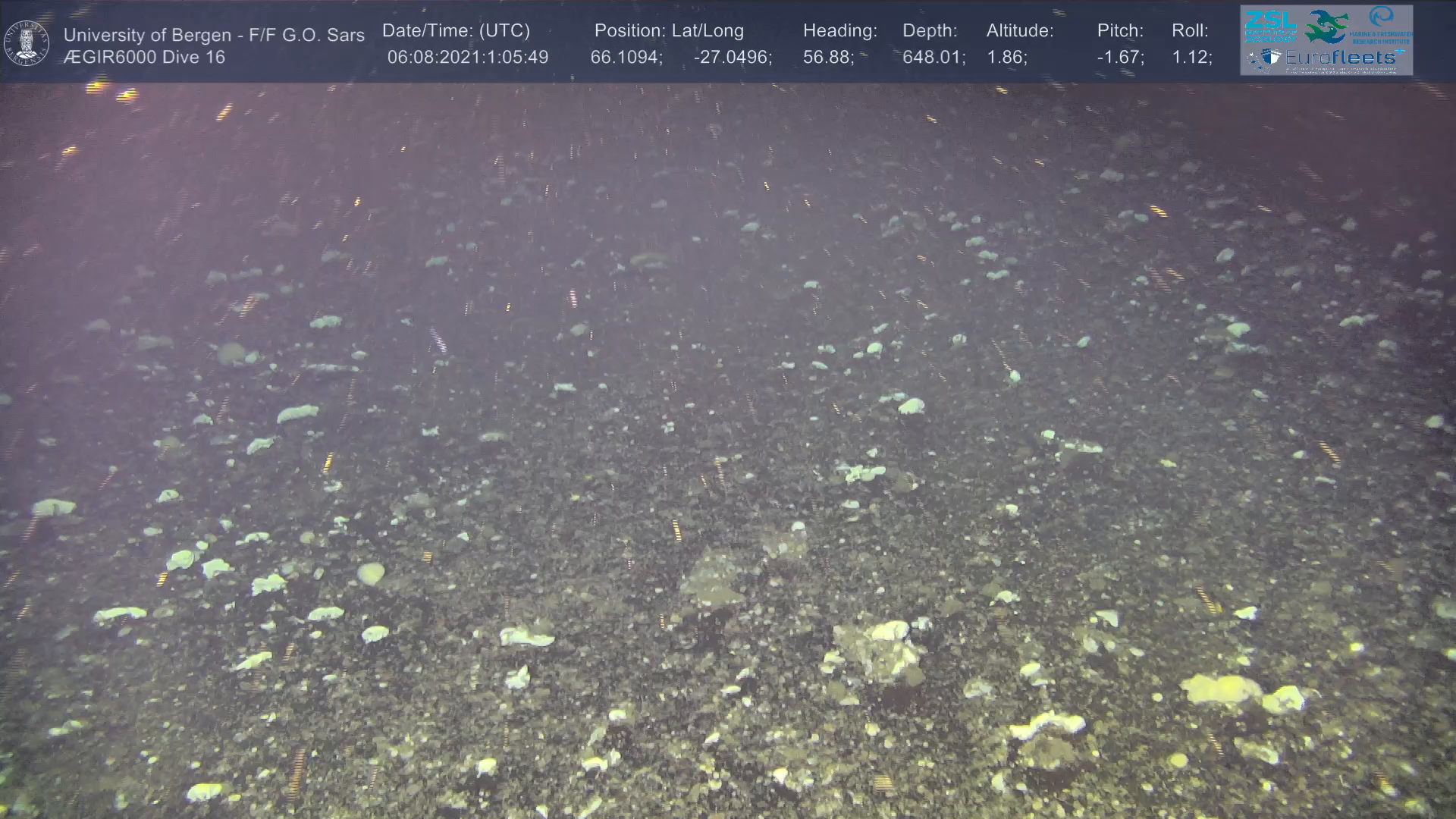Click the timestamp 06:08:2021:1:05:49
The image size is (1456, 819).
[x=467, y=57]
